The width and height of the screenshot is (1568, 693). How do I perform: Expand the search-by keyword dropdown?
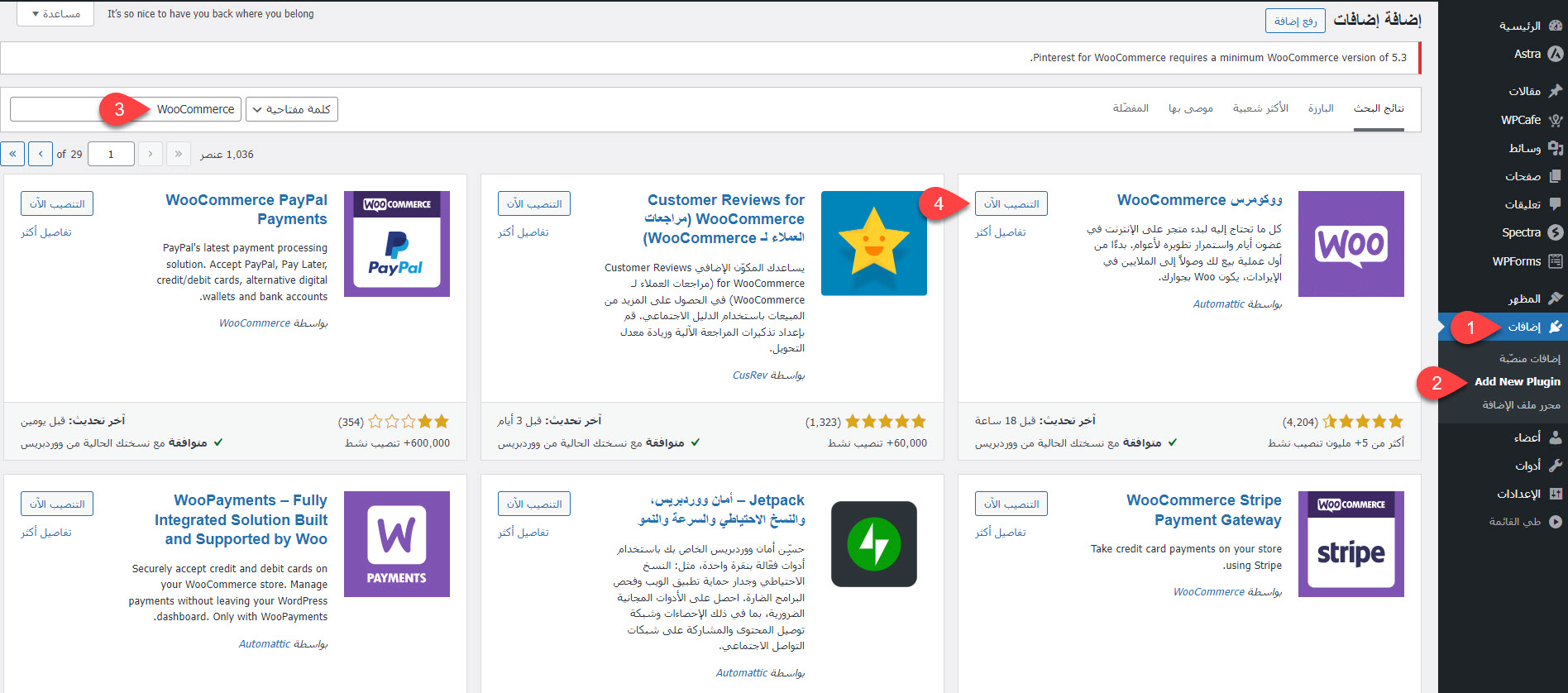coord(292,109)
